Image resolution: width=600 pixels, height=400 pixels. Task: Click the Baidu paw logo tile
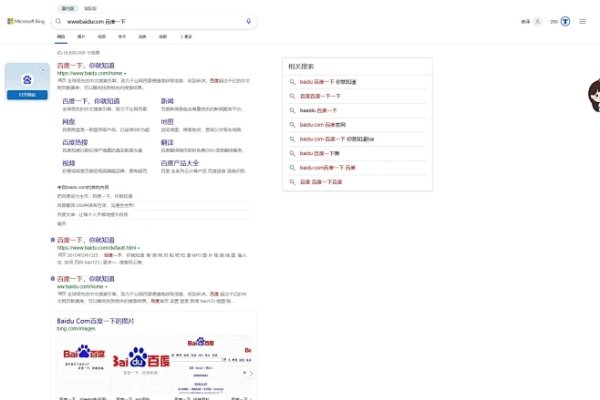click(x=26, y=78)
